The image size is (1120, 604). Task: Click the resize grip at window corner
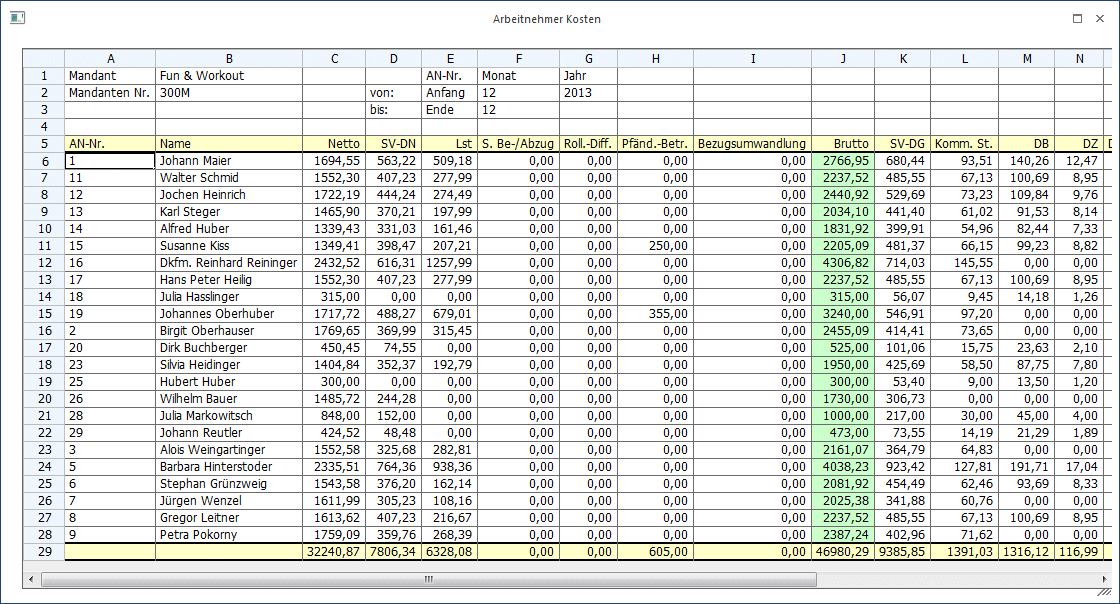click(1105, 593)
